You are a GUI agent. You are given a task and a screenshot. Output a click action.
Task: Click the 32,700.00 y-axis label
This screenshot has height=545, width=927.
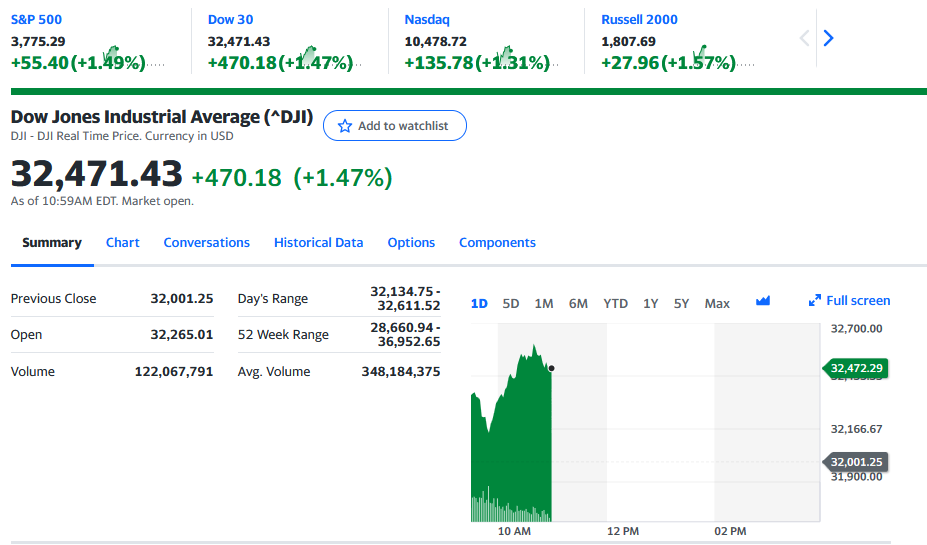click(x=856, y=329)
